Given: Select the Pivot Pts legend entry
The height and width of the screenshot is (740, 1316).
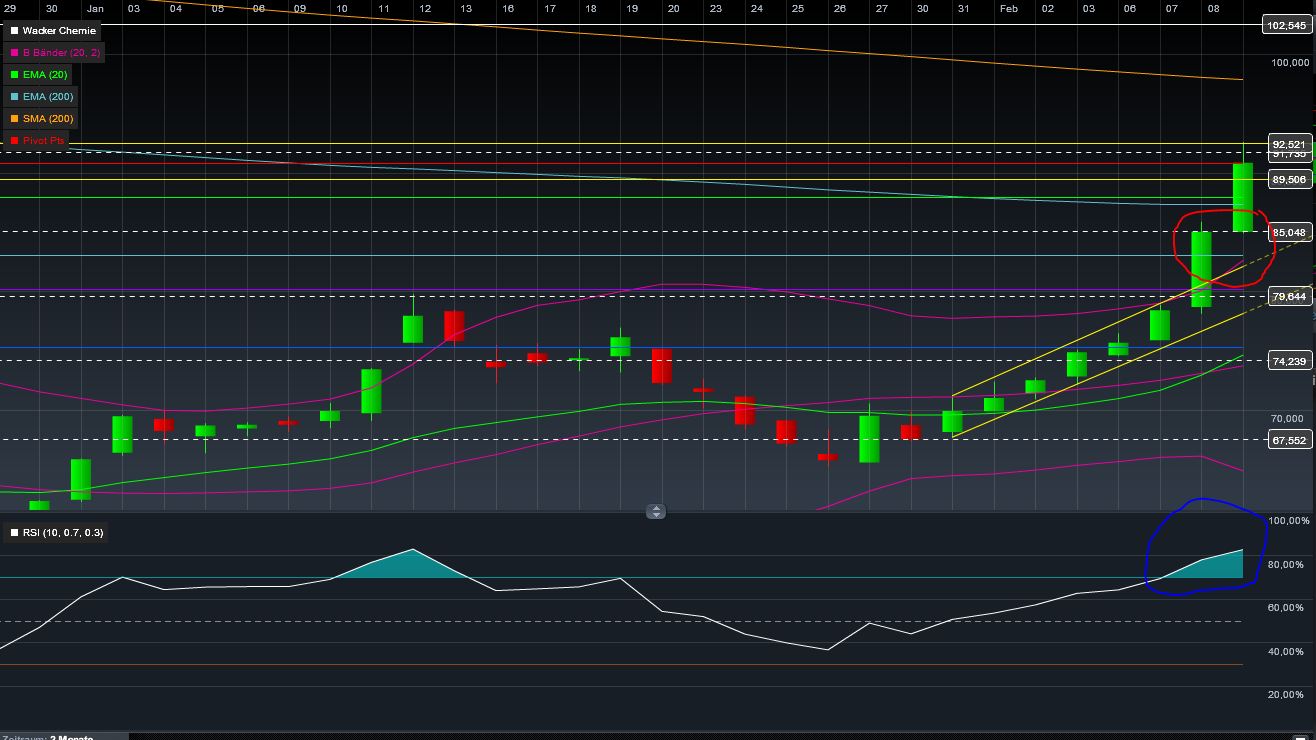Looking at the screenshot, I should pyautogui.click(x=44, y=141).
